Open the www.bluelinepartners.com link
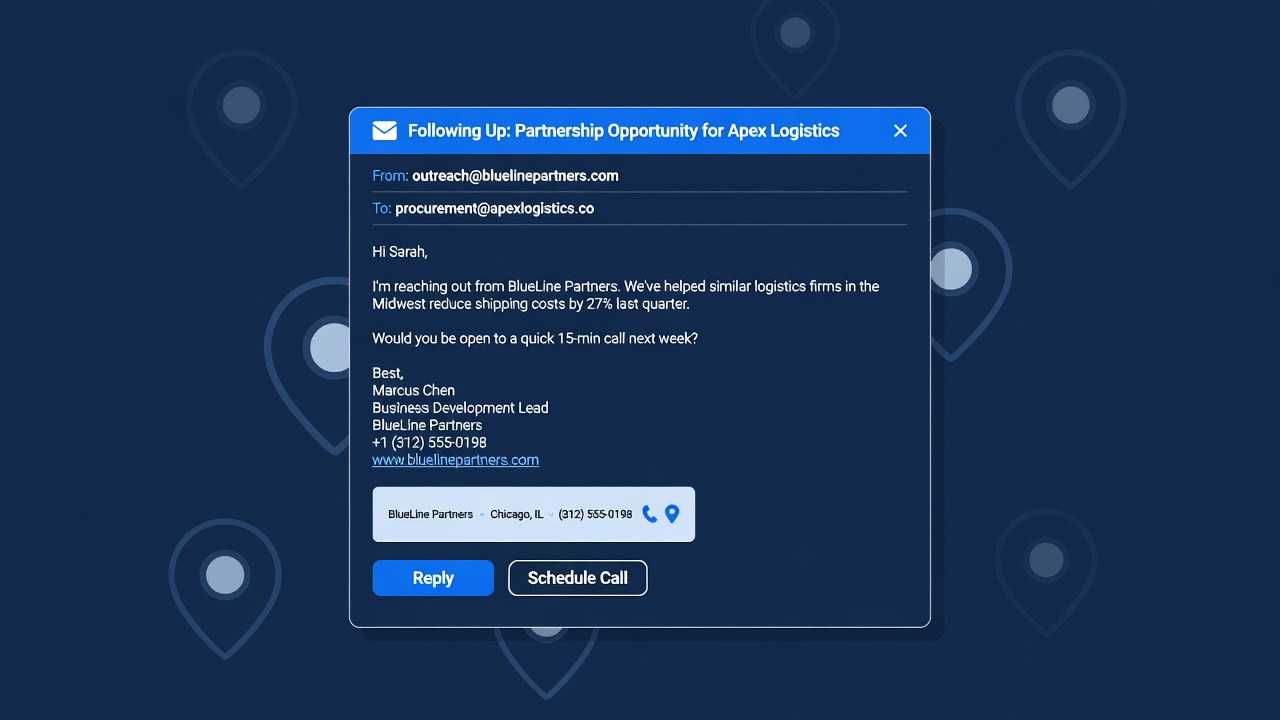The width and height of the screenshot is (1280, 720). coord(455,460)
